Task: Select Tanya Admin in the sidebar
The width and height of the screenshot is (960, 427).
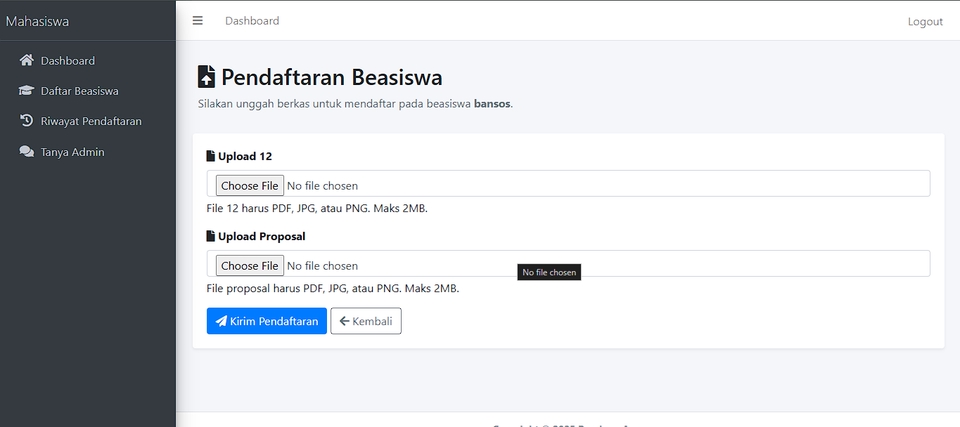Action: [72, 152]
